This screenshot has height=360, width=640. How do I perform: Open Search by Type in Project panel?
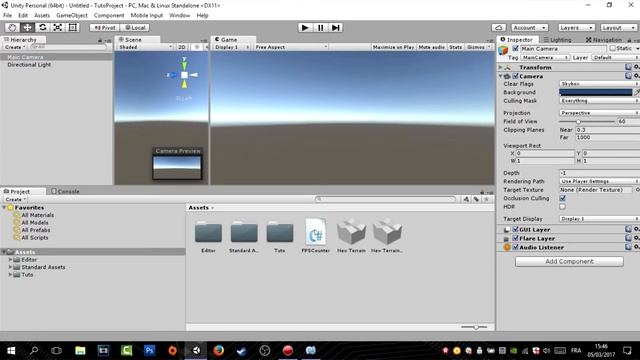(x=466, y=199)
